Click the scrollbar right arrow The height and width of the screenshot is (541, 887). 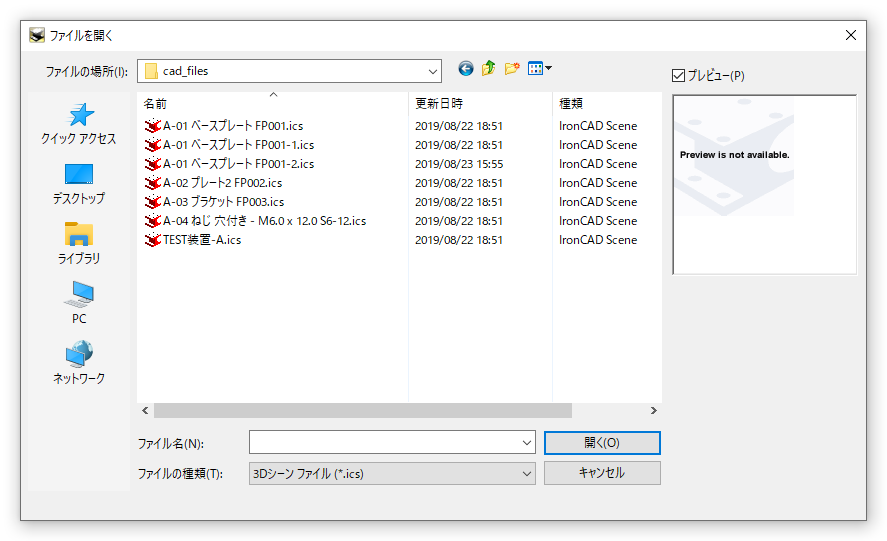tap(653, 410)
